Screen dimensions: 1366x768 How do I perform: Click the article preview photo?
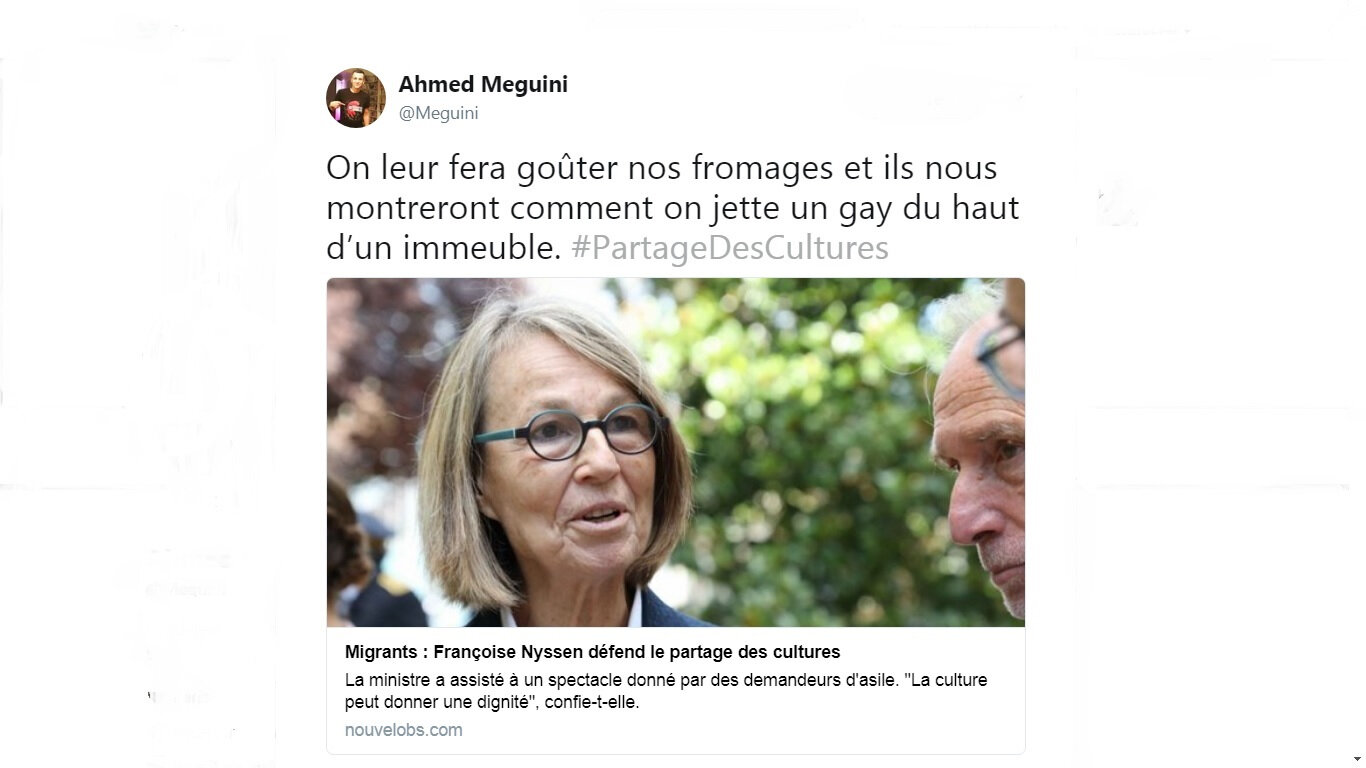676,452
